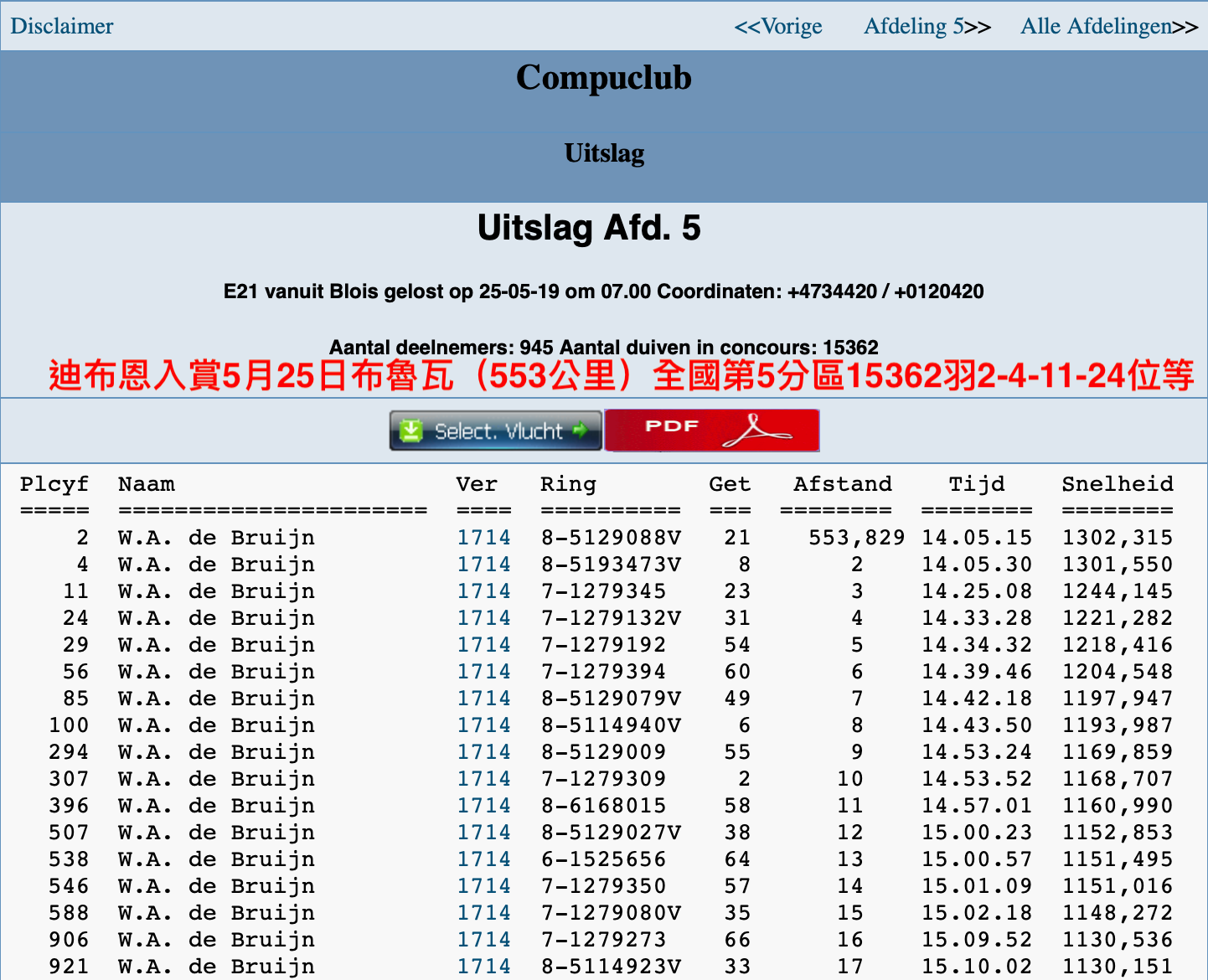The height and width of the screenshot is (980, 1208).
Task: Click Ver 1714 link in Plcyf 2 row
Action: pyautogui.click(x=484, y=538)
